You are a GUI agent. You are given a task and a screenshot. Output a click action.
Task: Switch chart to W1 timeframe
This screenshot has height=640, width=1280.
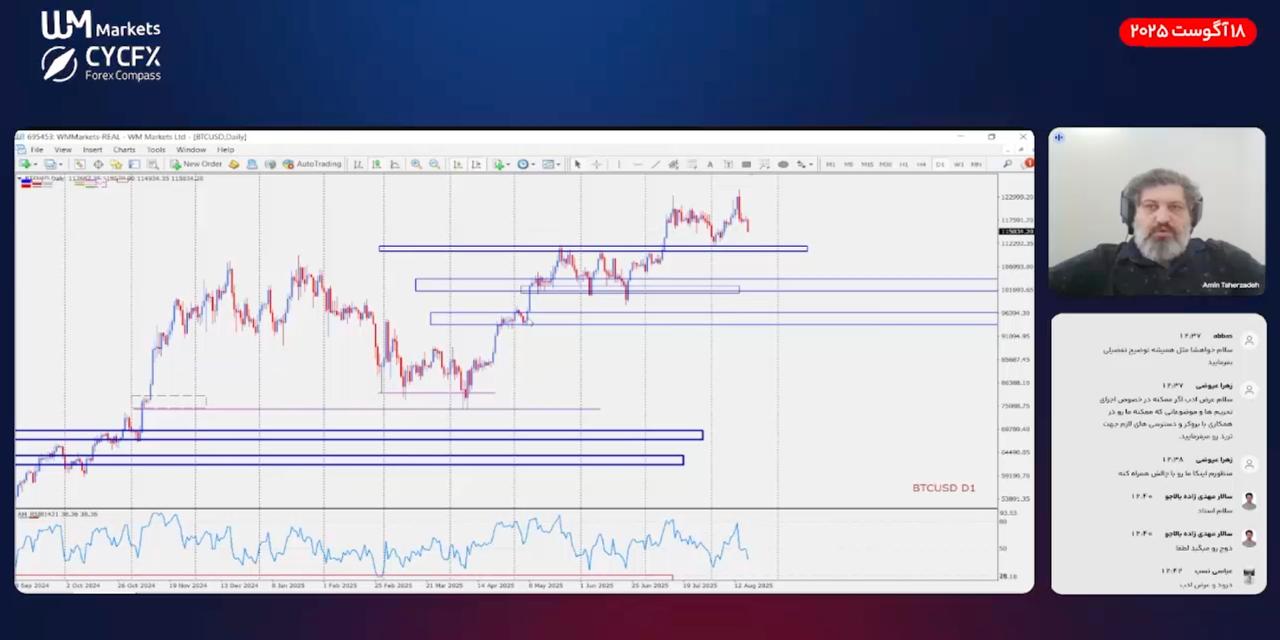coord(958,164)
